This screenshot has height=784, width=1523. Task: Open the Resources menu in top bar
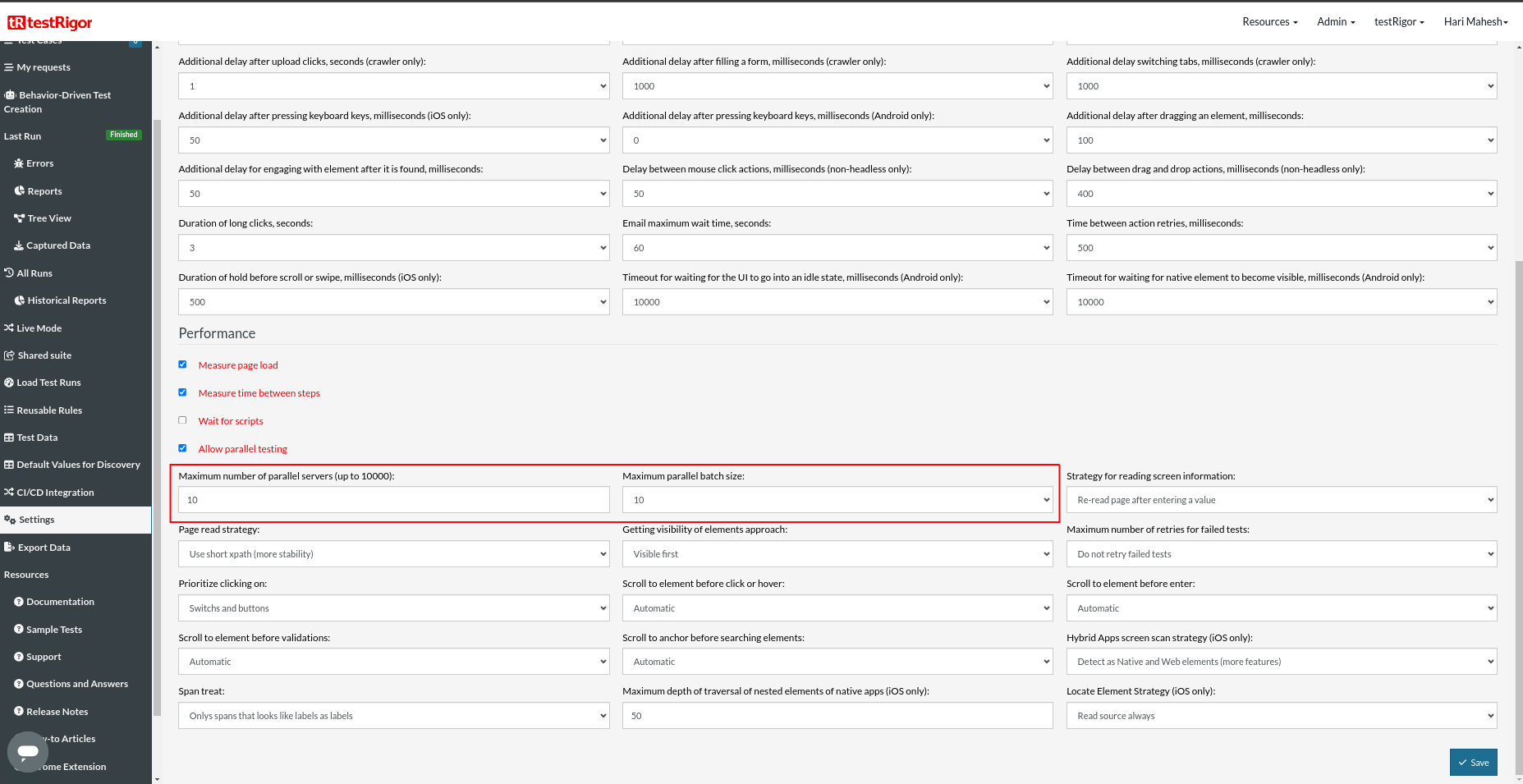[1269, 22]
